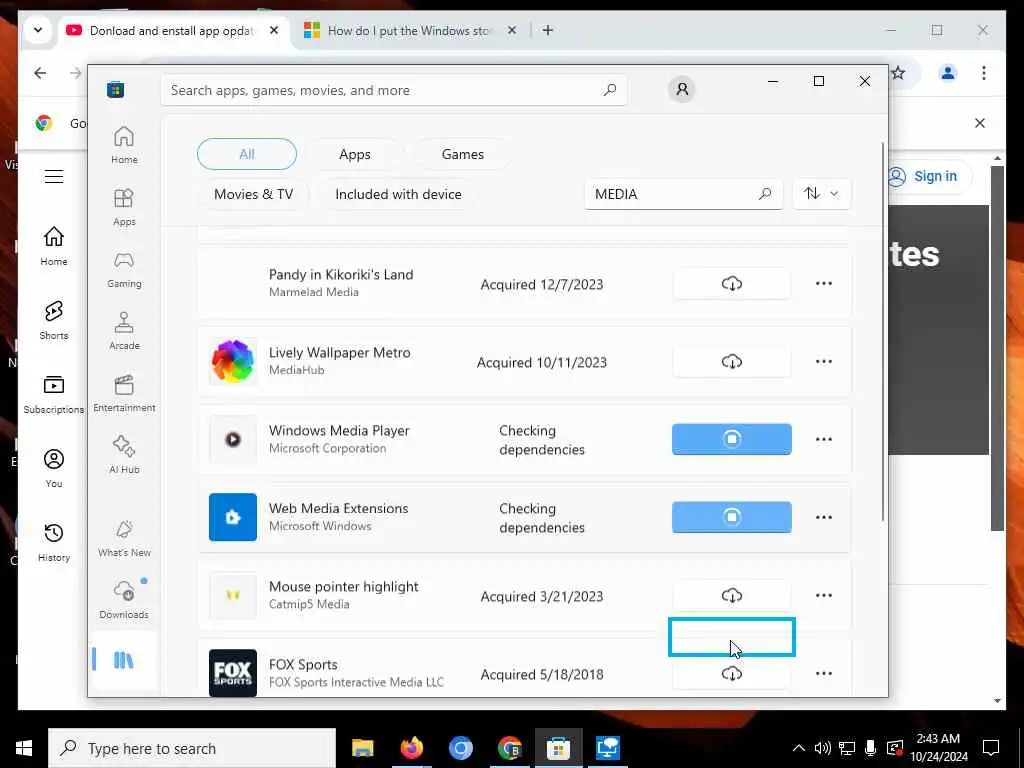Screen dimensions: 1024x768
Task: Open more options for Pandy in Kikoriki's Land
Action: point(824,283)
